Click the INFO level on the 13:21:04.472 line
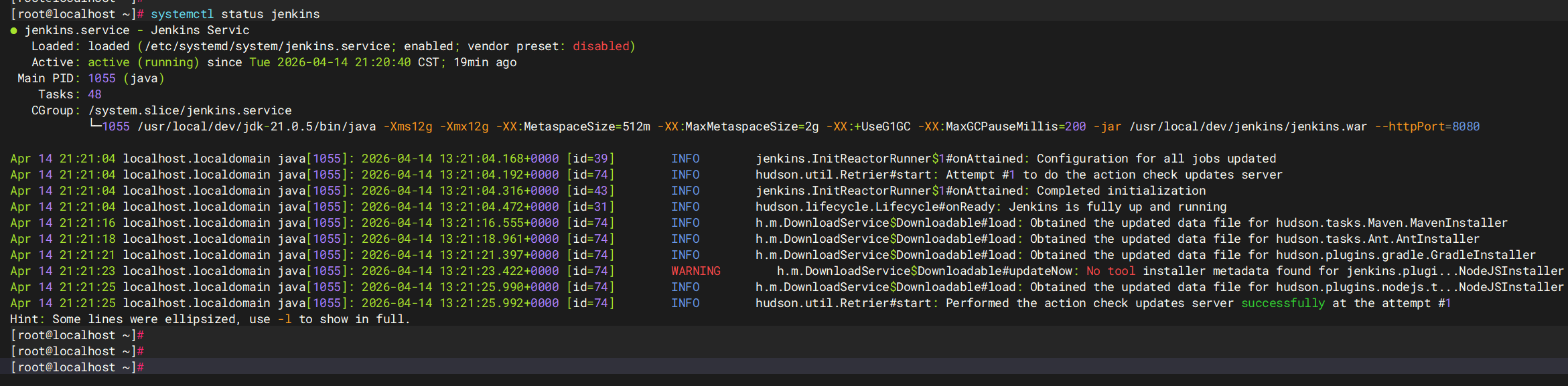Image resolution: width=1568 pixels, height=386 pixels. 685,207
